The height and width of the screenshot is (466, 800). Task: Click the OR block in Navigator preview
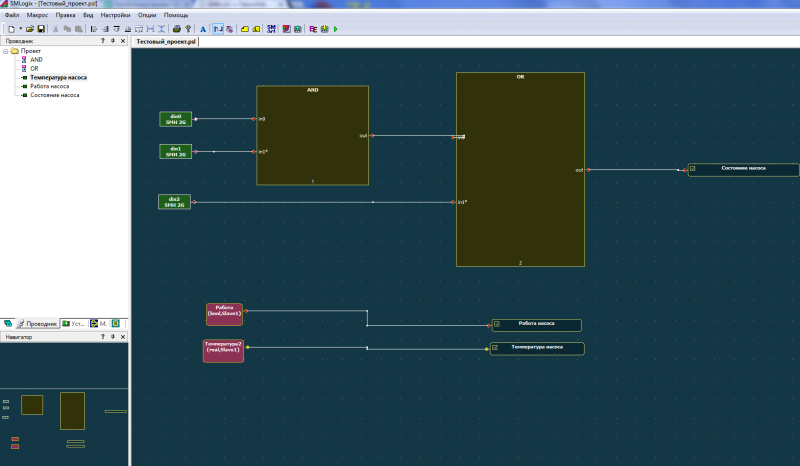click(x=72, y=410)
